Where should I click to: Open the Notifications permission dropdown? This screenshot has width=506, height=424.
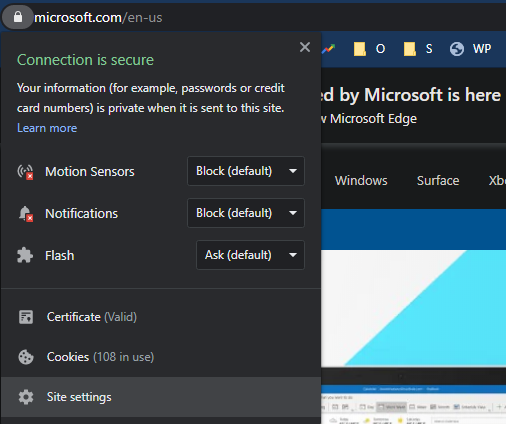(x=246, y=213)
